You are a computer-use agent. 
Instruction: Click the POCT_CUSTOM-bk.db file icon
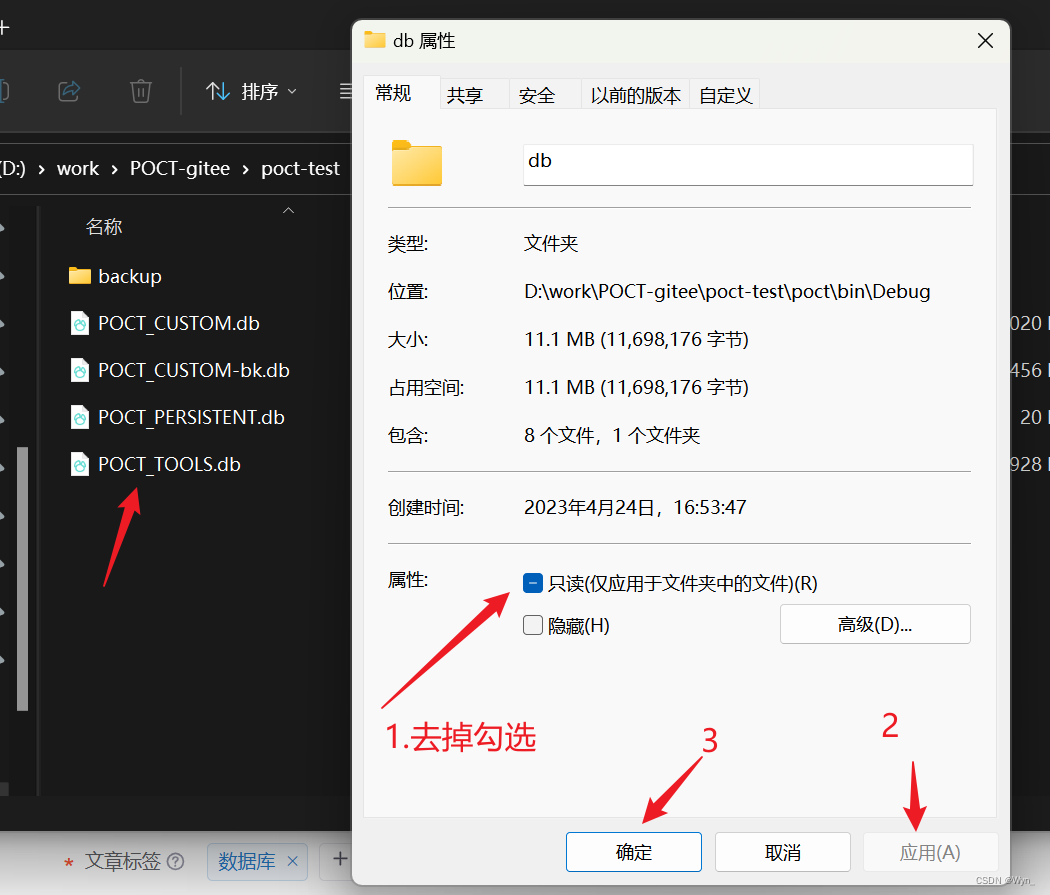[80, 370]
